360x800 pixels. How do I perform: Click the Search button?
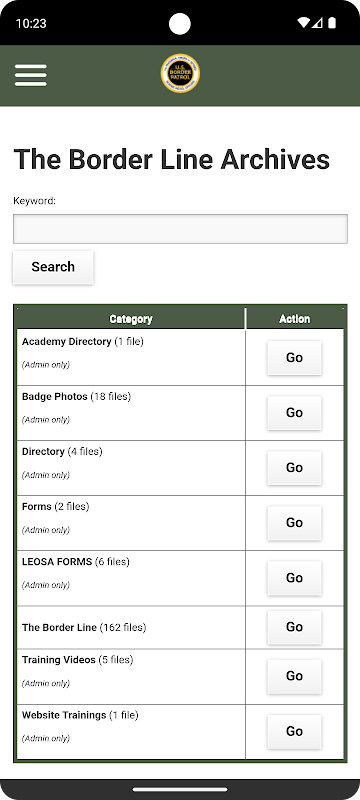click(53, 267)
